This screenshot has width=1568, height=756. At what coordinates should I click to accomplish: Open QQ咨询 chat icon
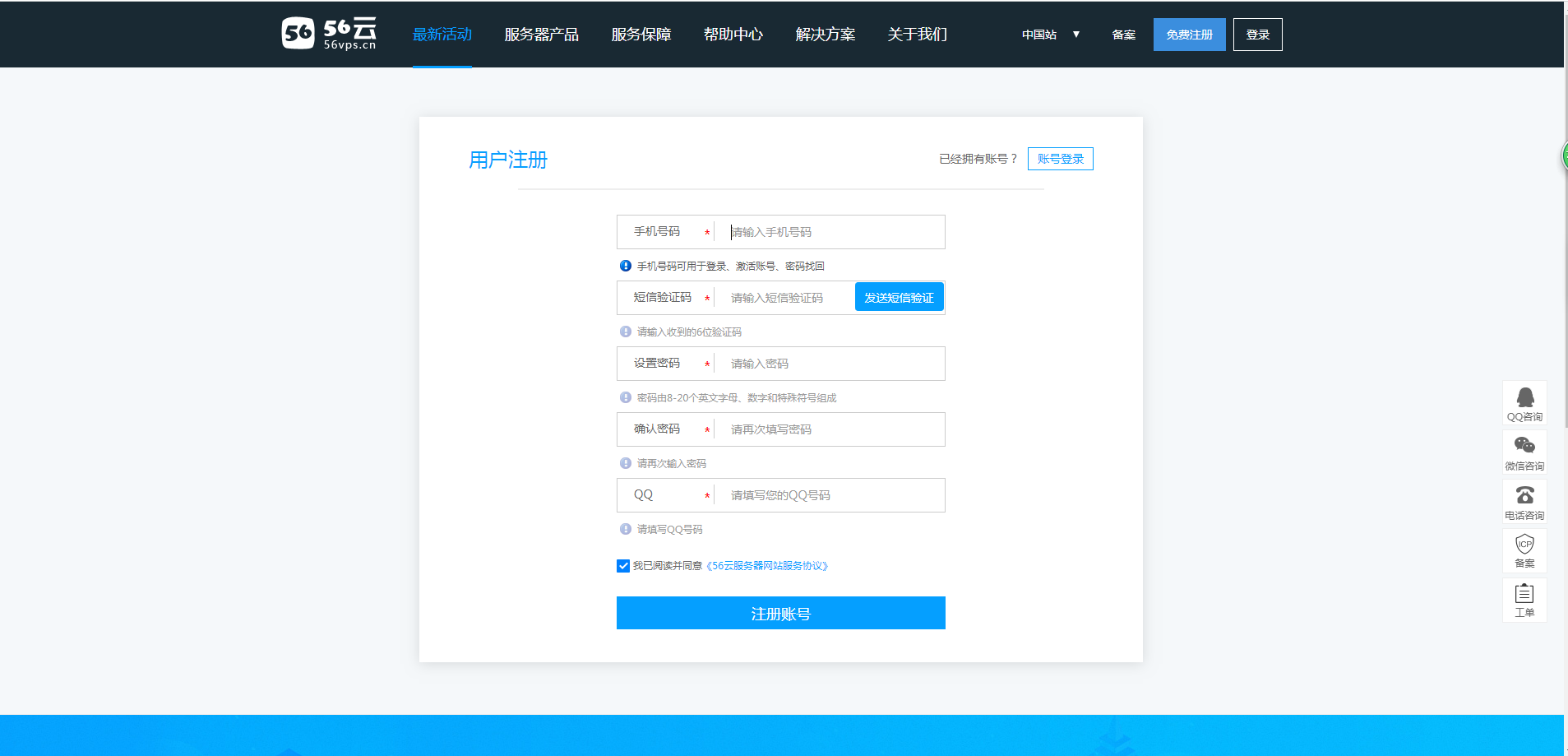coord(1524,402)
